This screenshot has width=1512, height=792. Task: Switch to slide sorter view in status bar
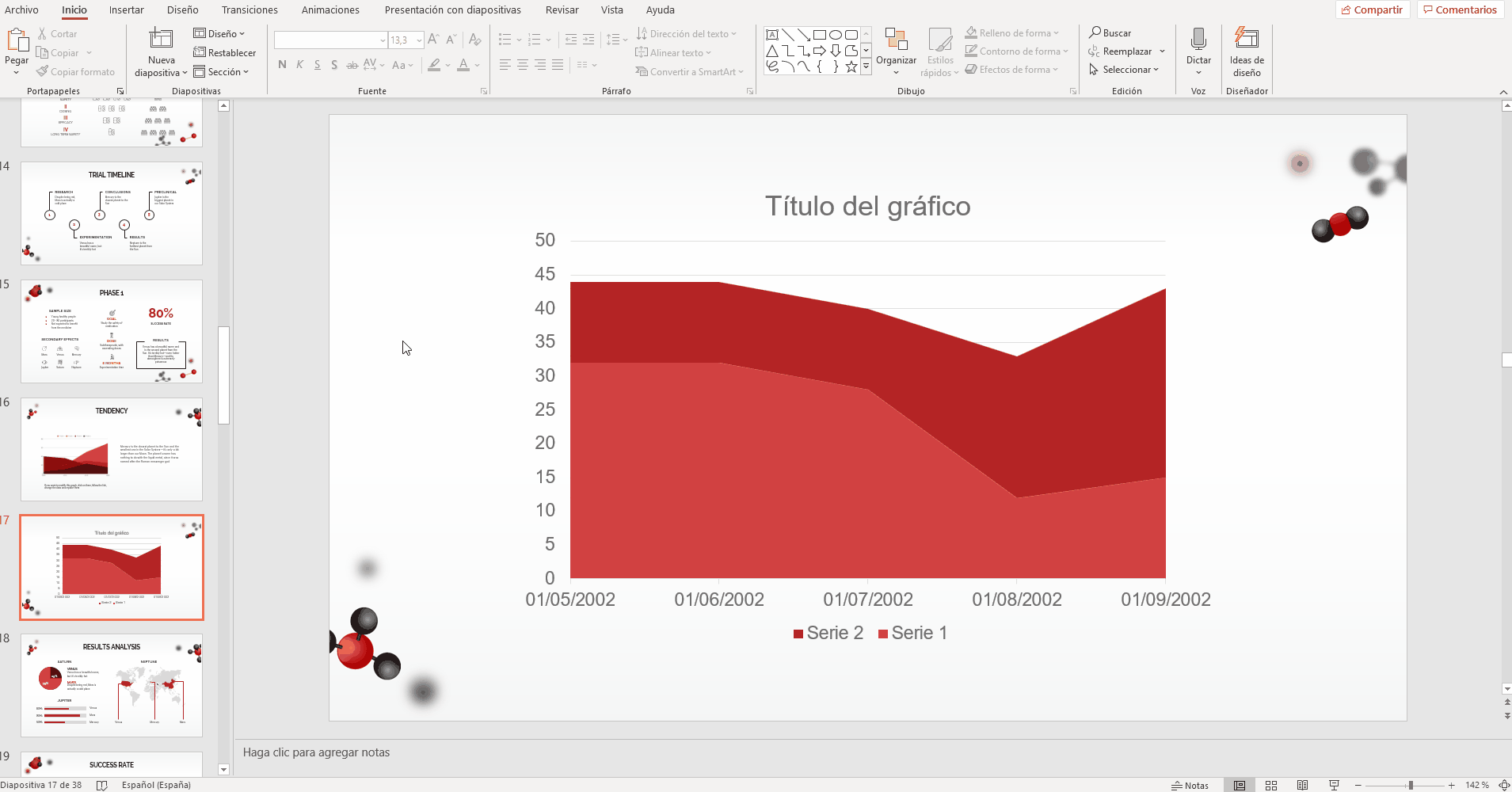click(1271, 785)
